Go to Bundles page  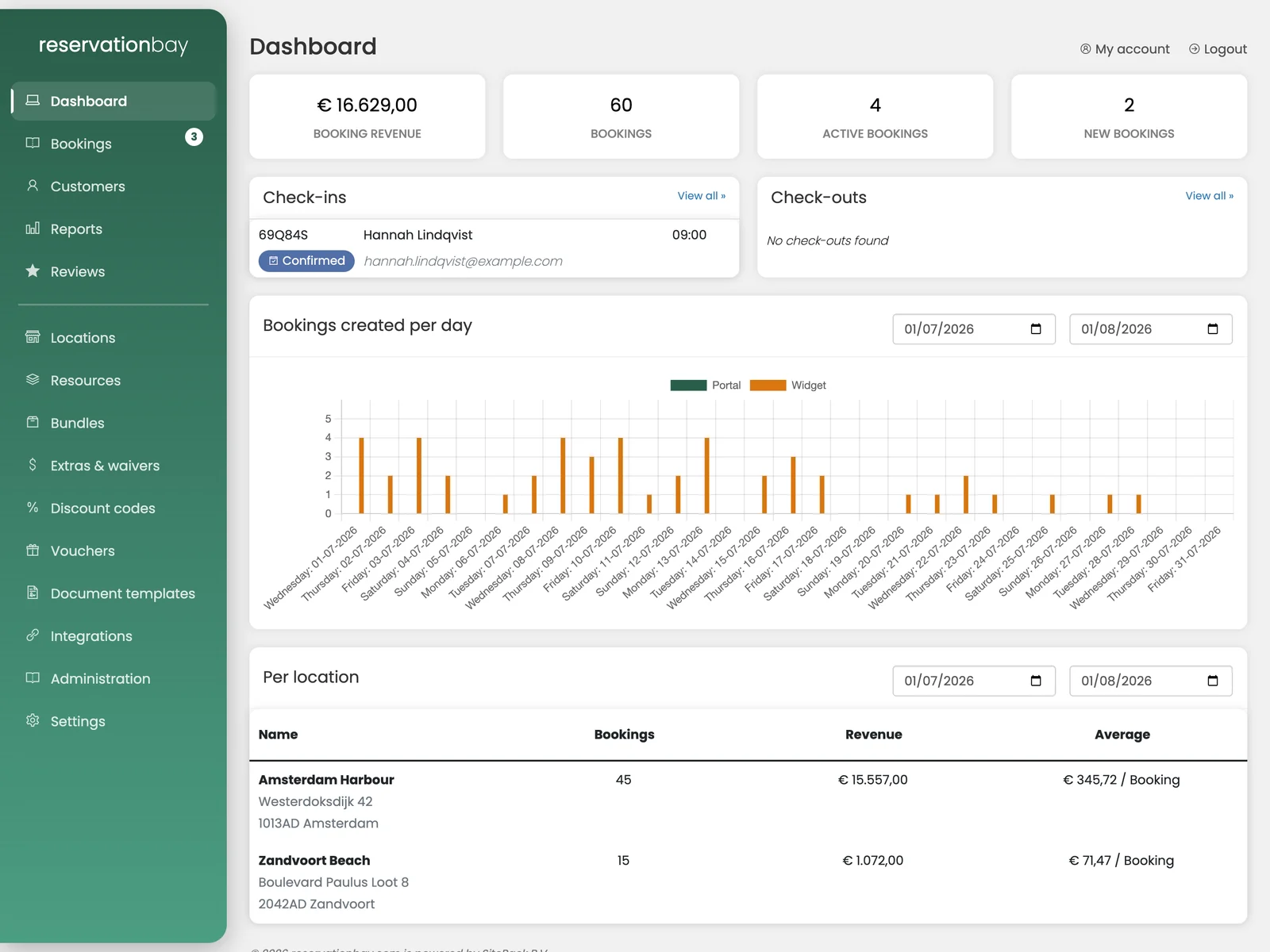point(114,423)
